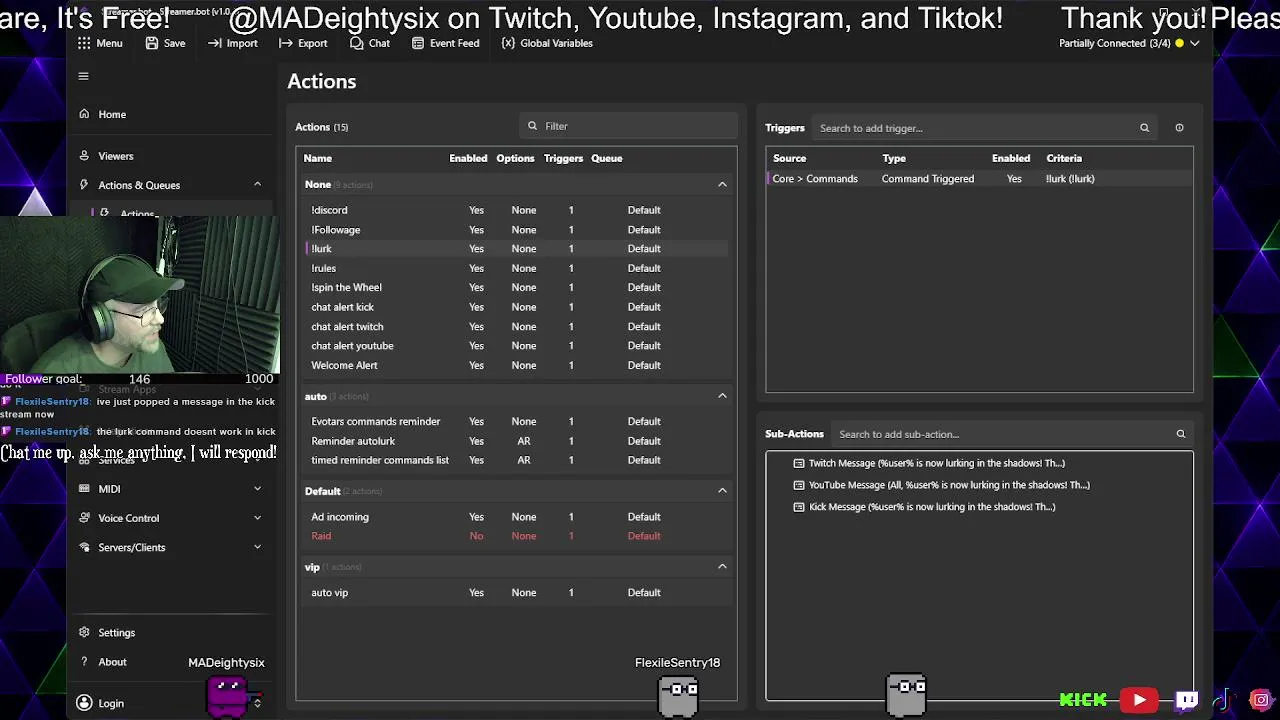Expand the MIDI sidebar section
Viewport: 1280px width, 720px height.
coord(257,489)
